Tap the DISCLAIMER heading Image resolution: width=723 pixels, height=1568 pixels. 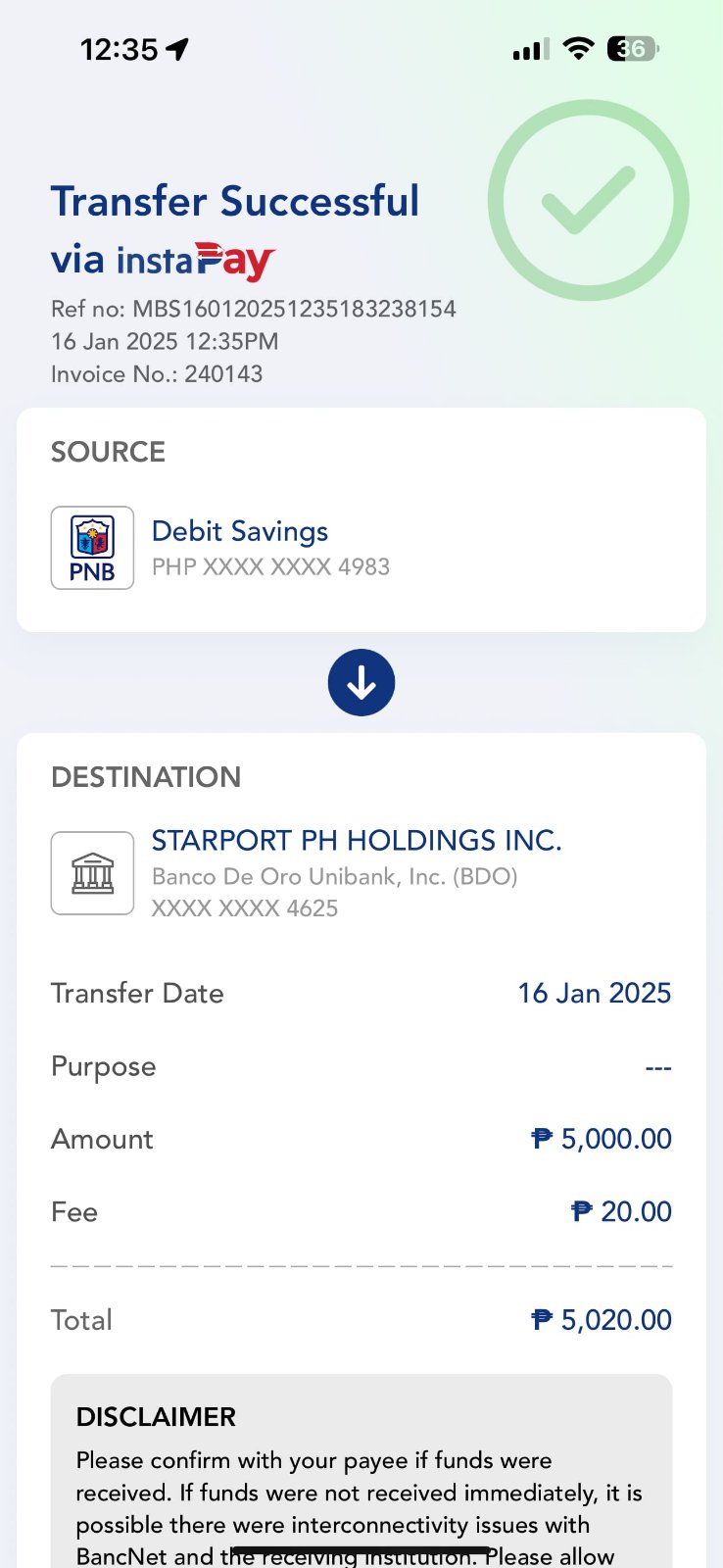point(156,1417)
